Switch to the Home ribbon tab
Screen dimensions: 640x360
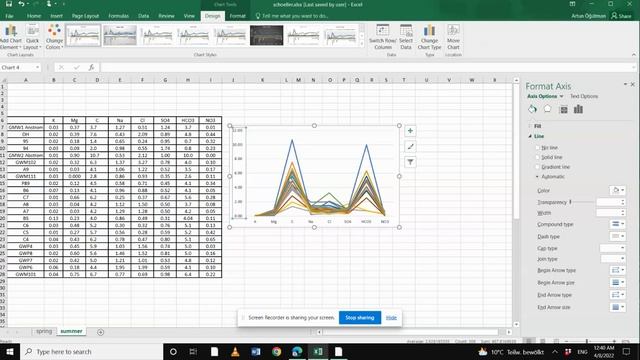pos(34,16)
